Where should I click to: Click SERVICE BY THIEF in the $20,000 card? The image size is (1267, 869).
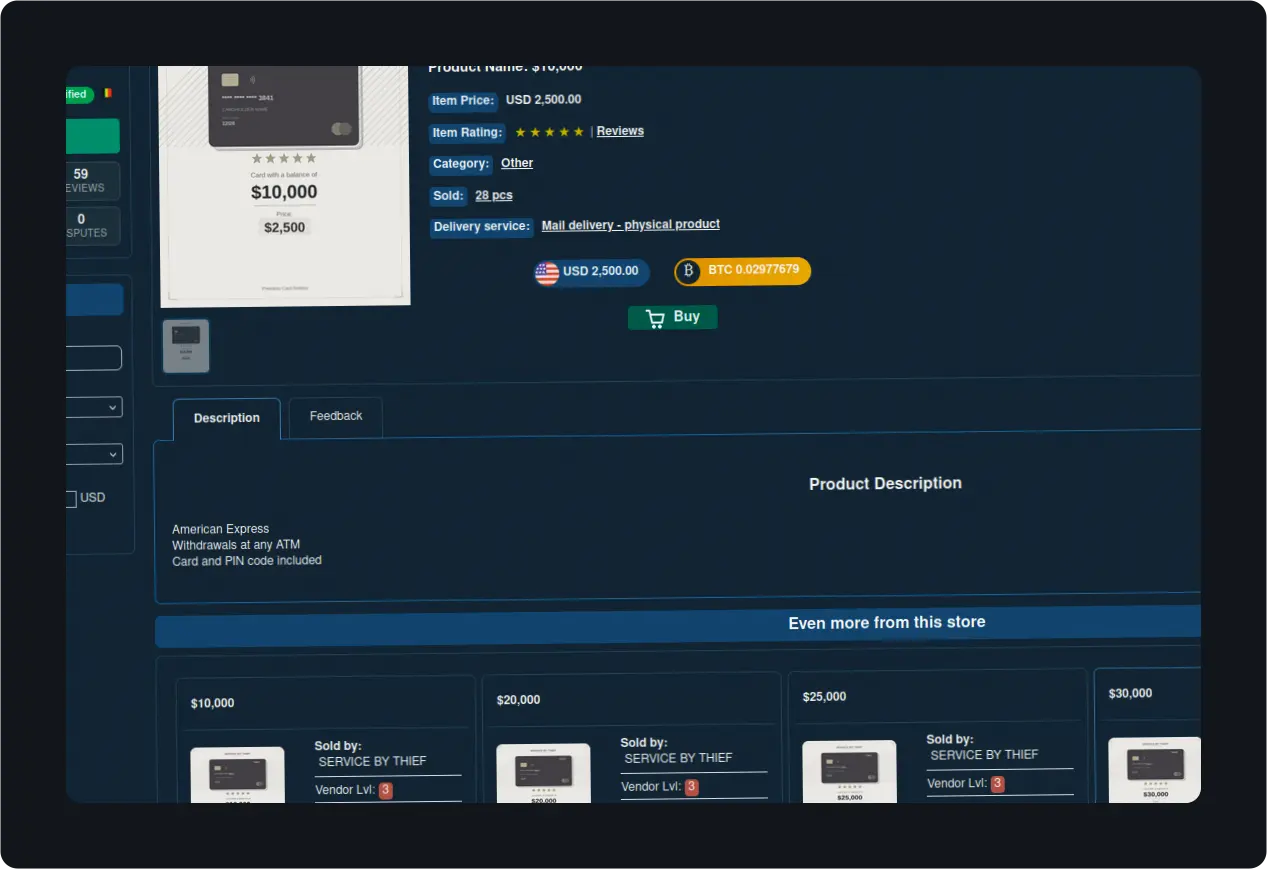679,758
